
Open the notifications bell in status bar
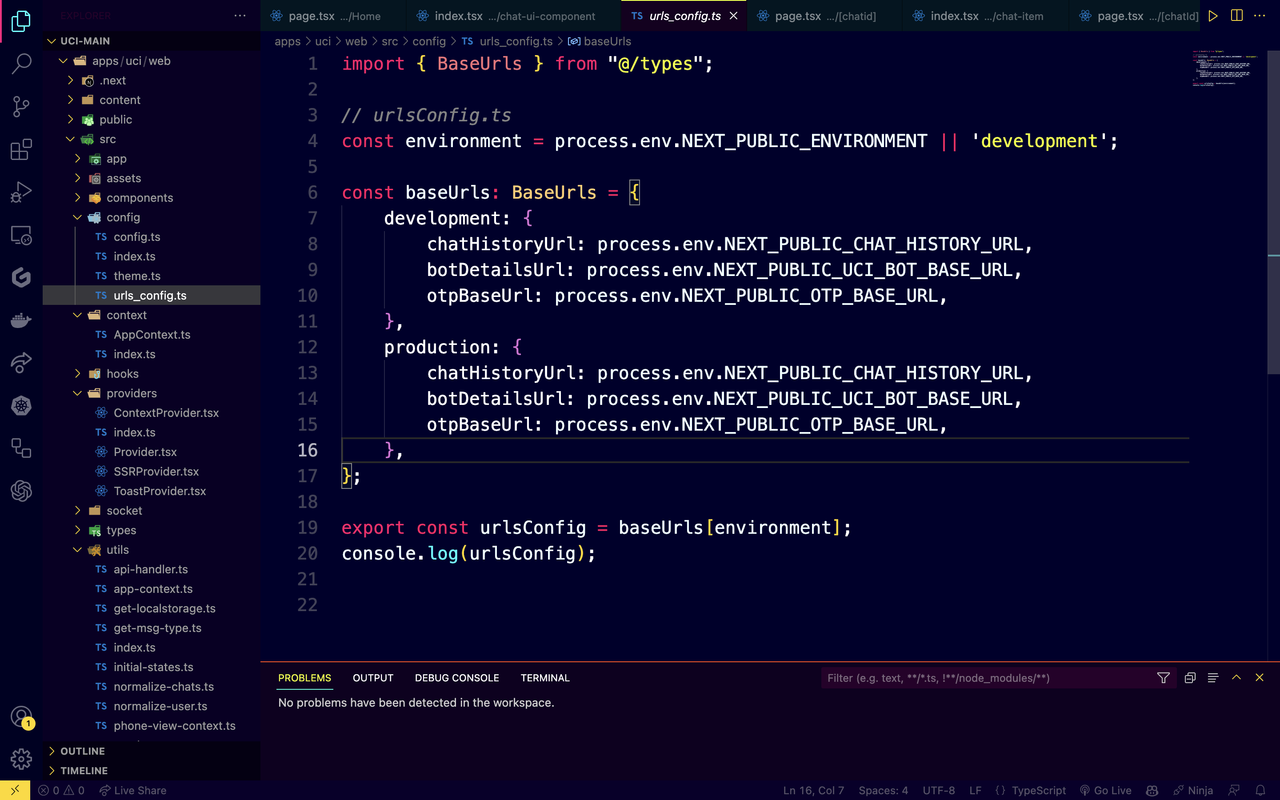point(1261,790)
